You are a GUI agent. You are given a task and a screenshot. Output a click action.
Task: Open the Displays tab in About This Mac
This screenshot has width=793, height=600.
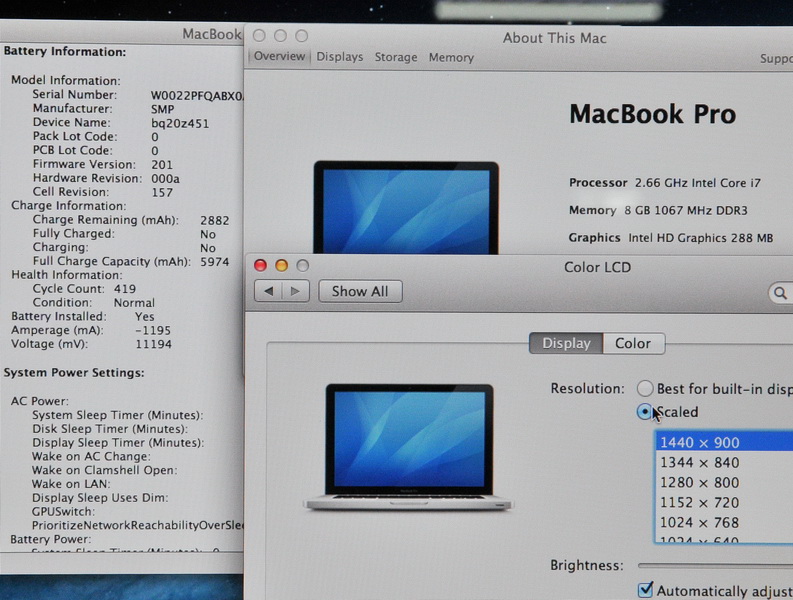[x=340, y=57]
